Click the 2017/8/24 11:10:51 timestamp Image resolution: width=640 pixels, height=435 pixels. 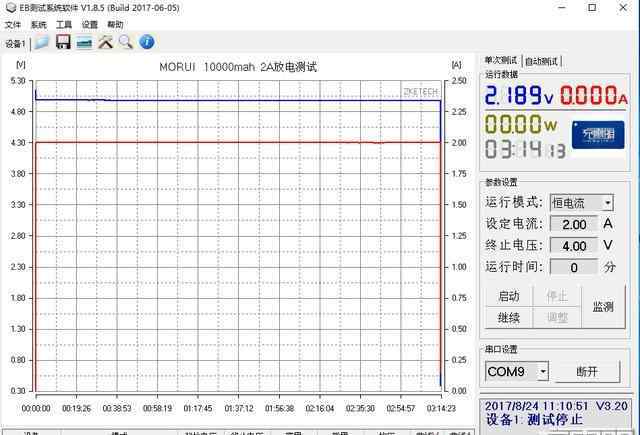coord(537,406)
